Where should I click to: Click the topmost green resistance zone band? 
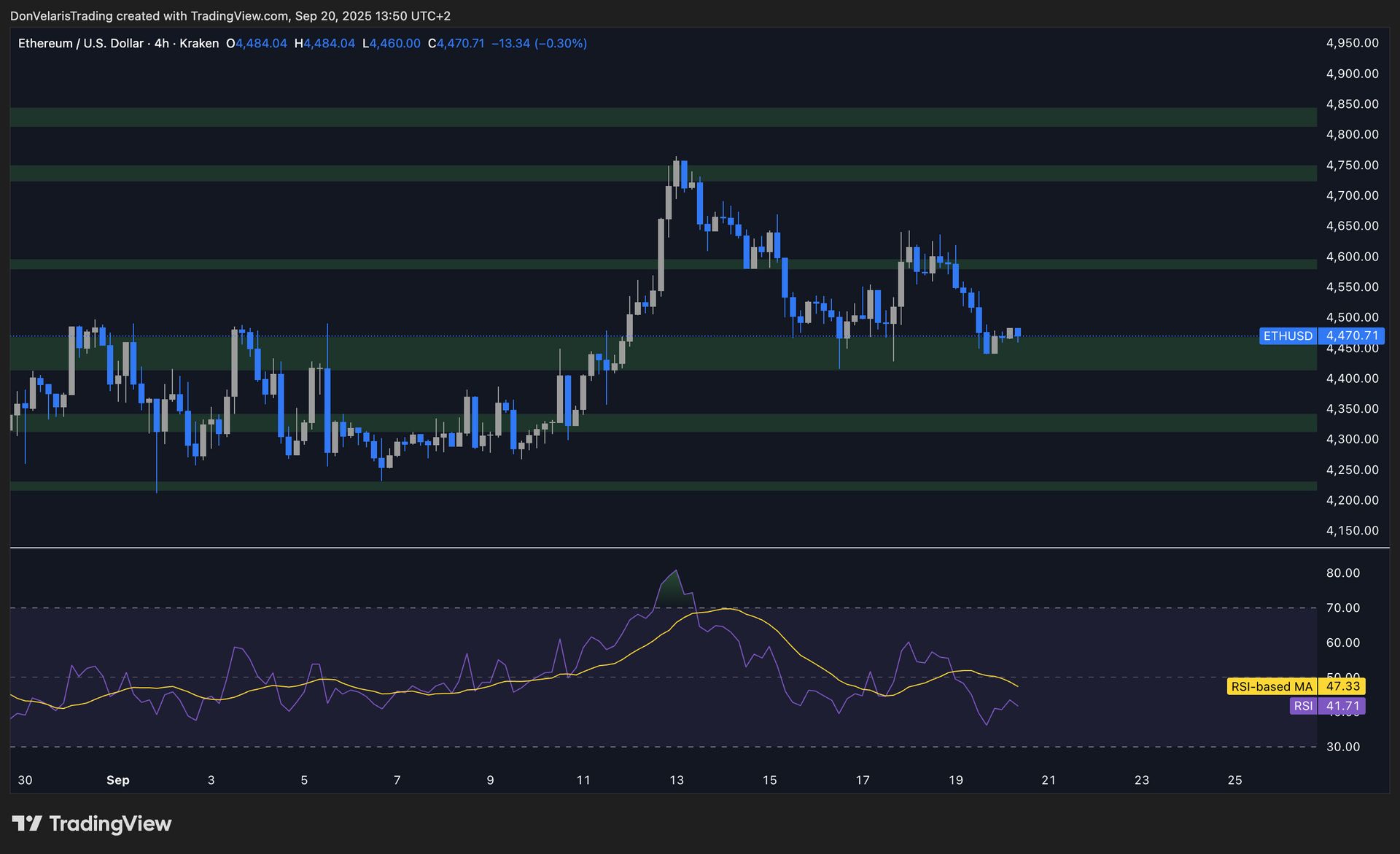click(656, 117)
